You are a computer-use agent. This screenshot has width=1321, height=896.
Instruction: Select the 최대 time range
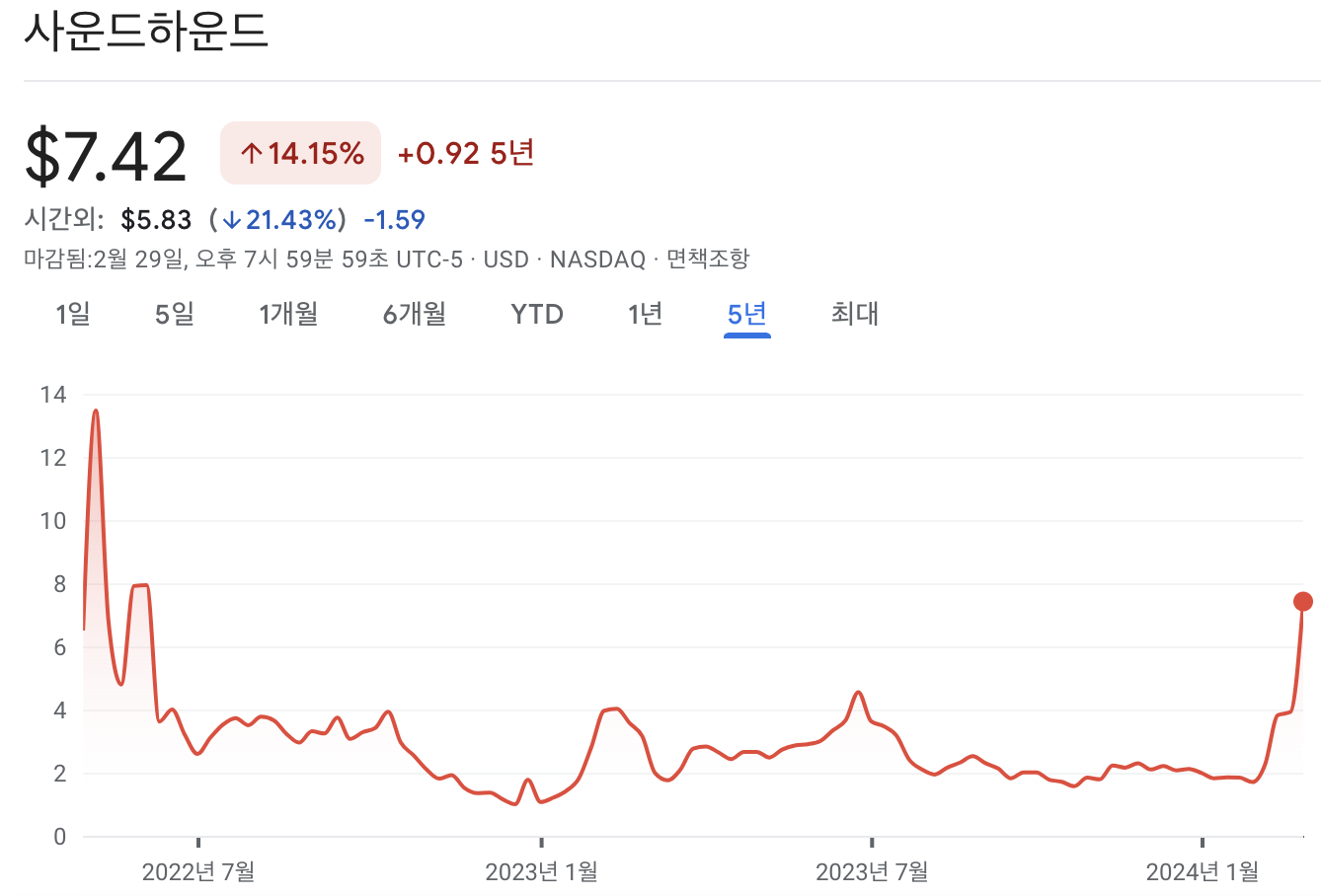[x=853, y=314]
